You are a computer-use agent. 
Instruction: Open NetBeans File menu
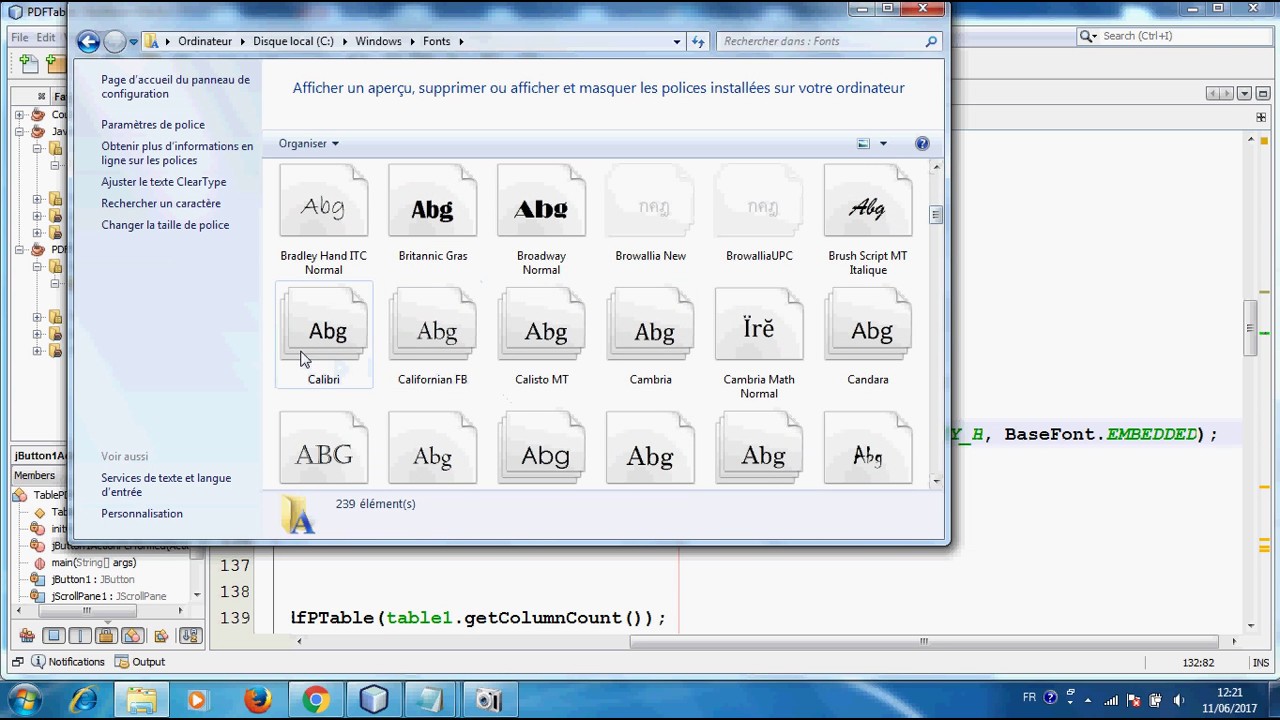tap(20, 37)
